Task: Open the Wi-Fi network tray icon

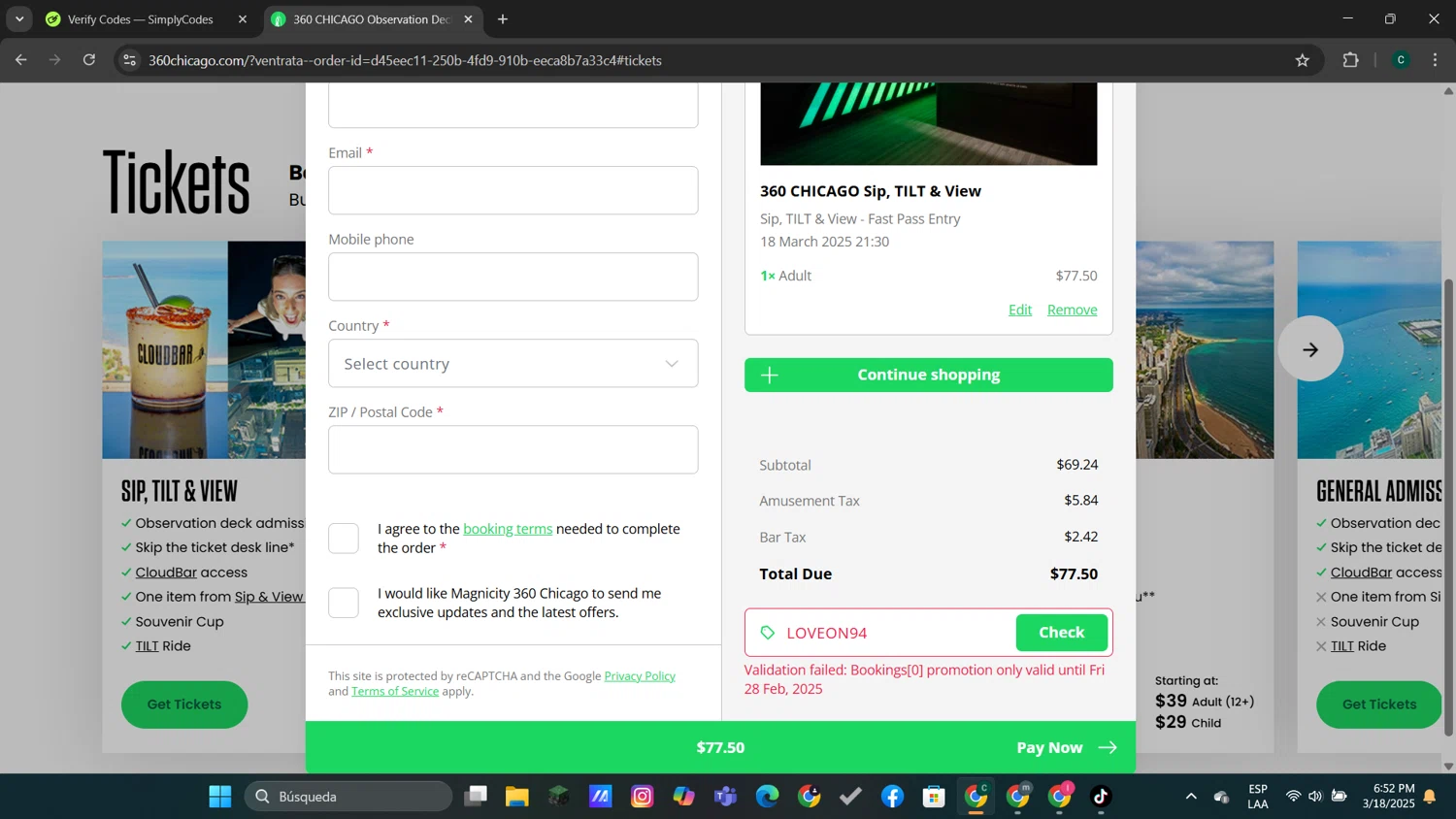Action: coord(1293,797)
